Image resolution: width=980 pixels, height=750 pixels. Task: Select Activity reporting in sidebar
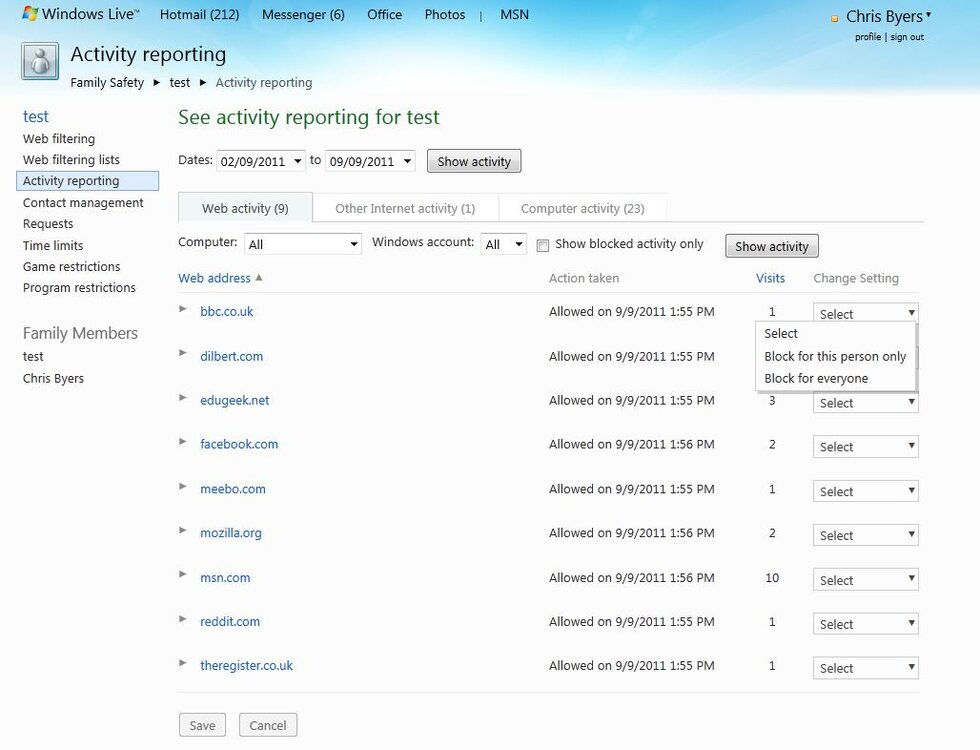[x=88, y=181]
